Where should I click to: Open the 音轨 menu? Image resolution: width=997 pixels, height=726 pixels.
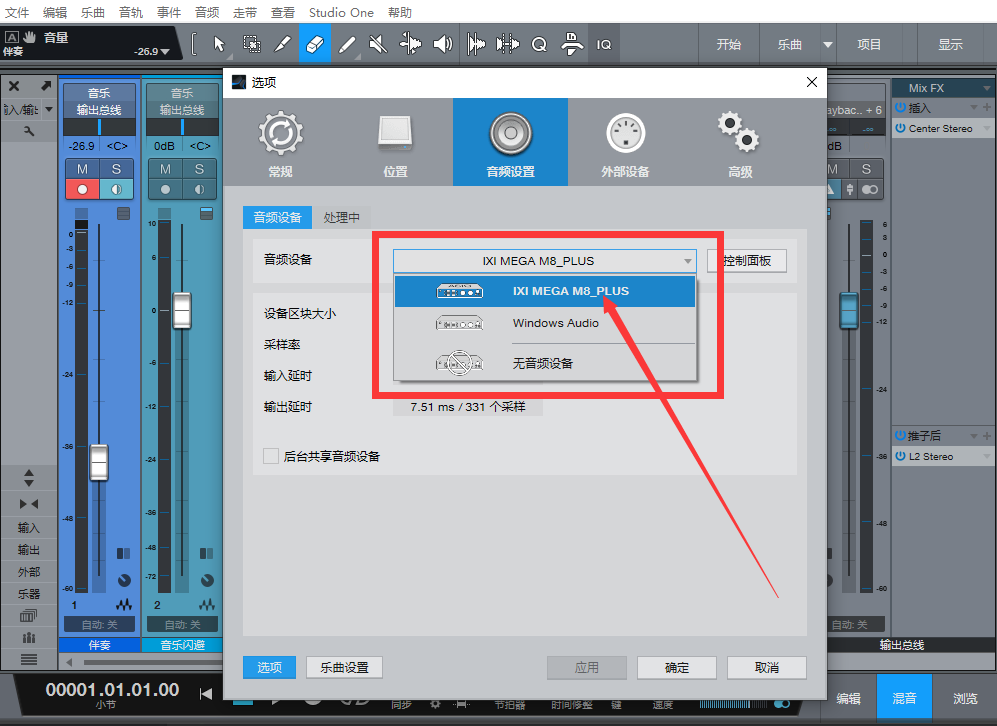131,12
